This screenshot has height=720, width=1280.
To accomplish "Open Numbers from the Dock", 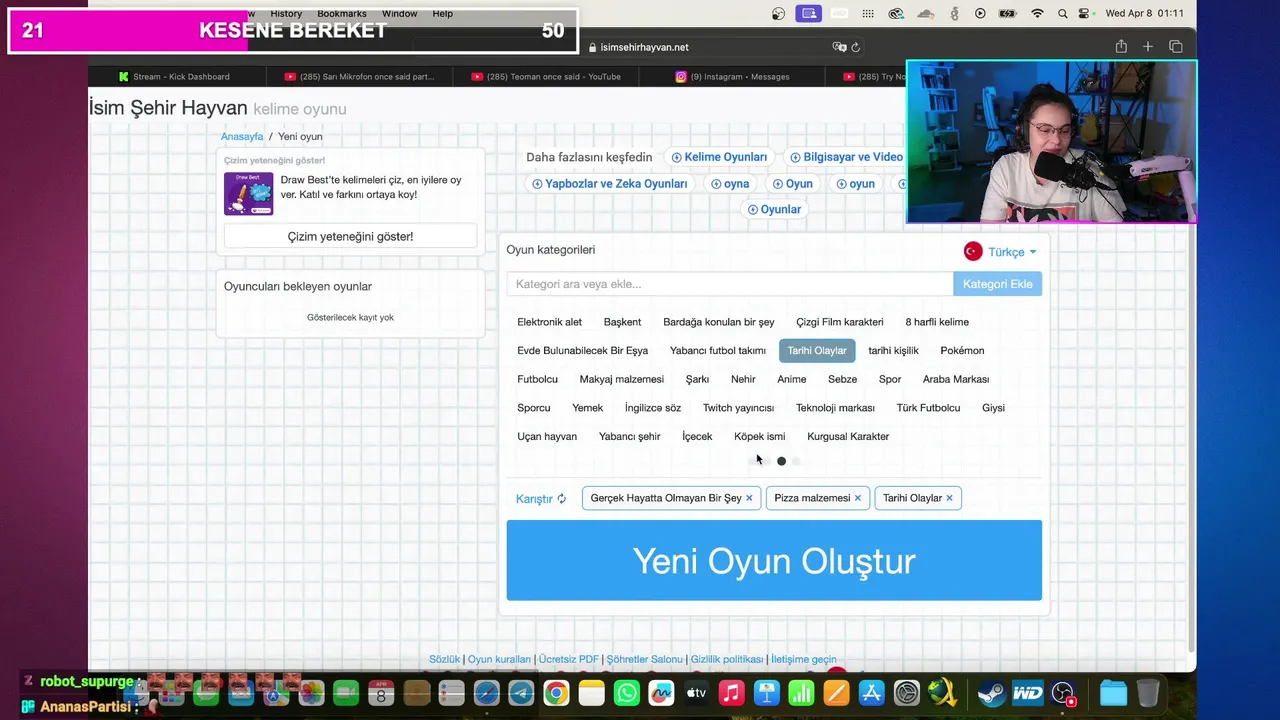I will (801, 693).
